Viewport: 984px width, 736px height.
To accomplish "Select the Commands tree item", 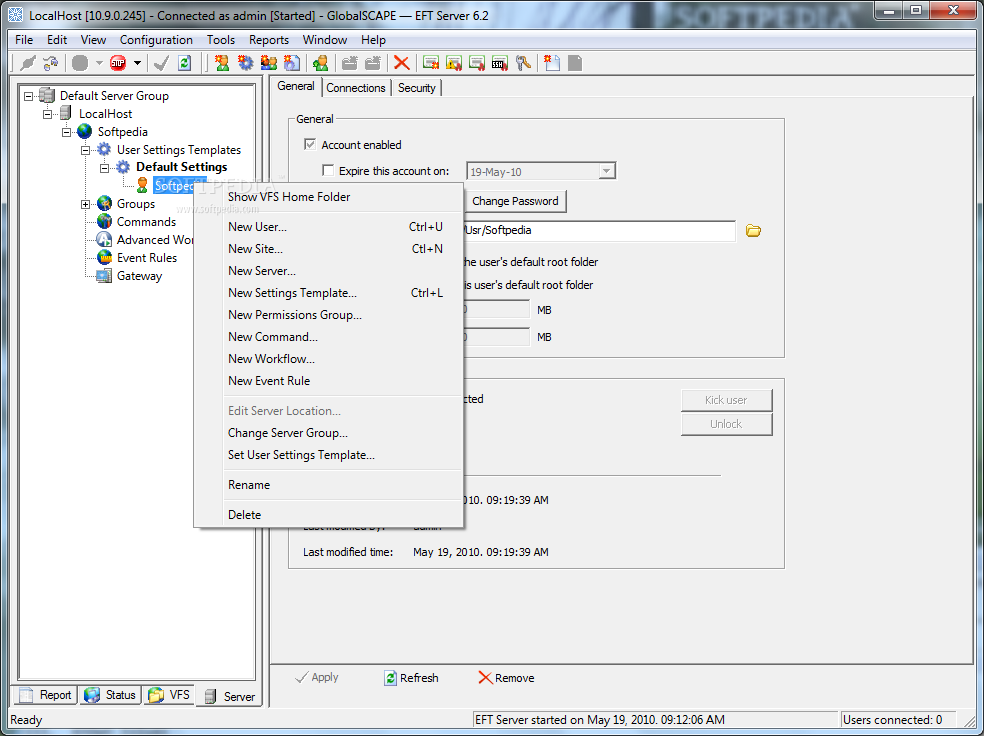I will 146,222.
